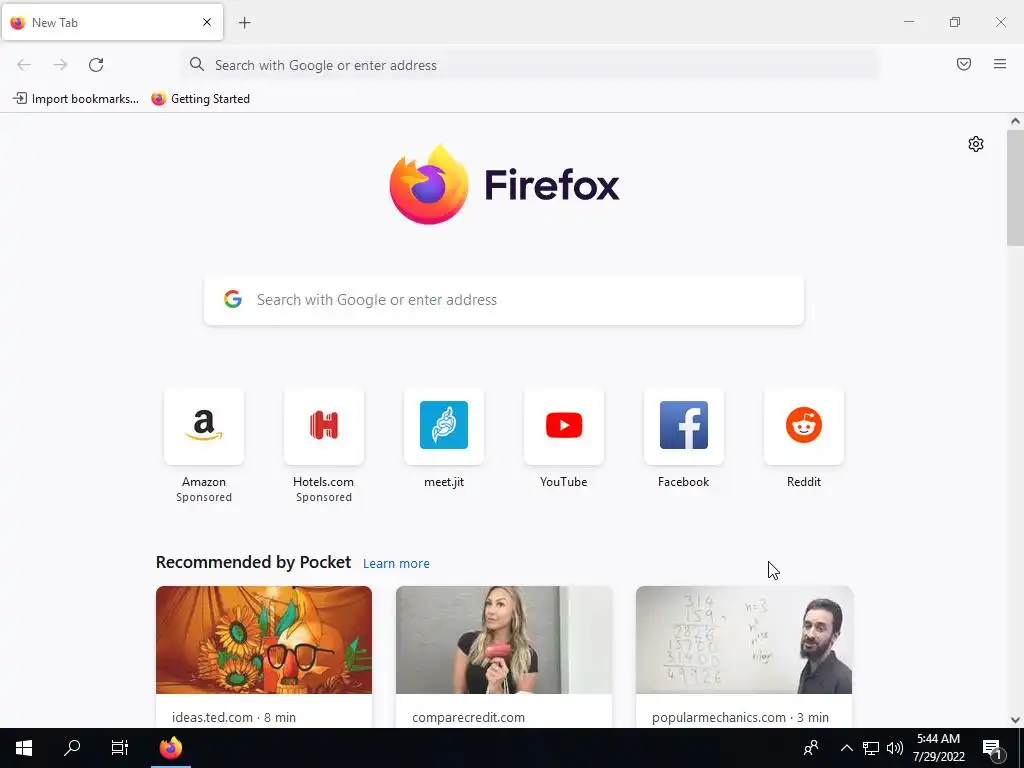Image resolution: width=1024 pixels, height=768 pixels.
Task: Click the browser back arrow
Action: tap(24, 65)
